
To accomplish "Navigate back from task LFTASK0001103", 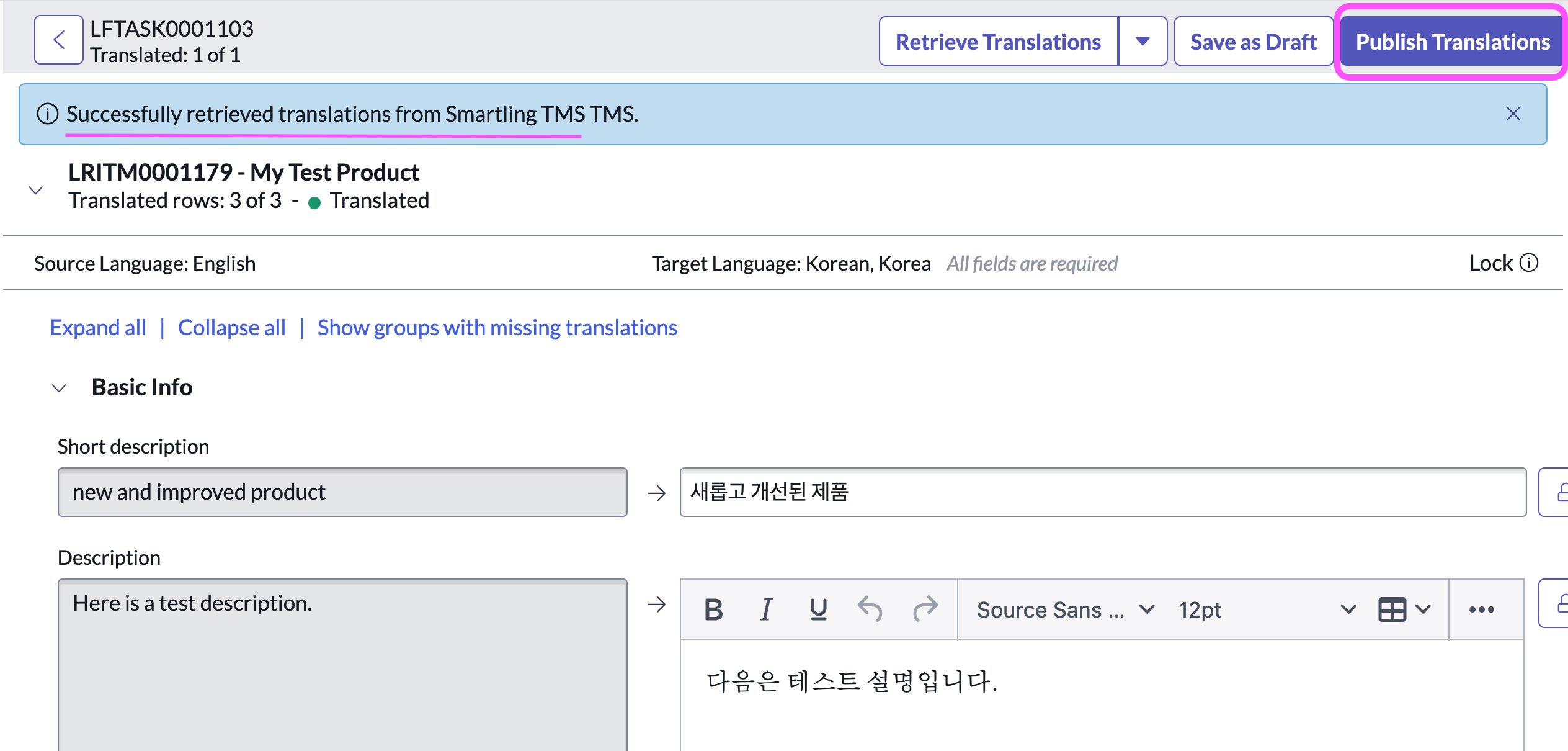I will click(x=58, y=40).
